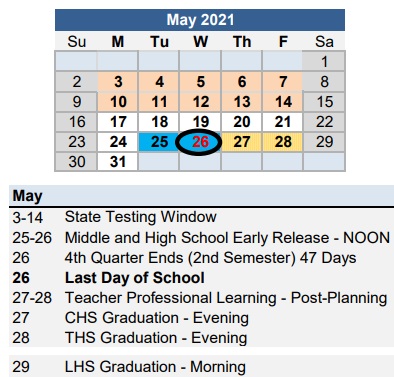Select the circled date 26
394x377 pixels.
coord(199,142)
